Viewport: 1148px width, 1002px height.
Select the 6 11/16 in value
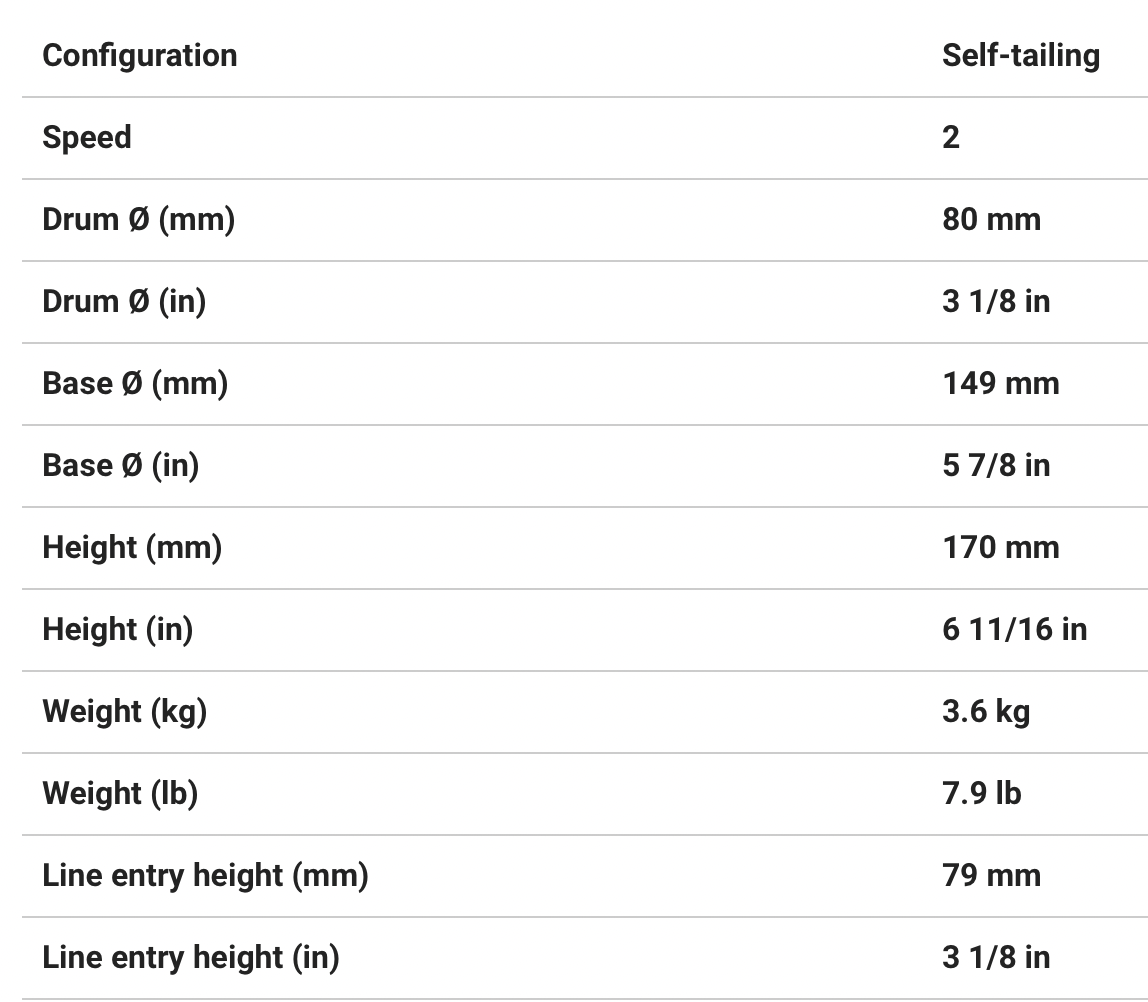tap(1014, 629)
